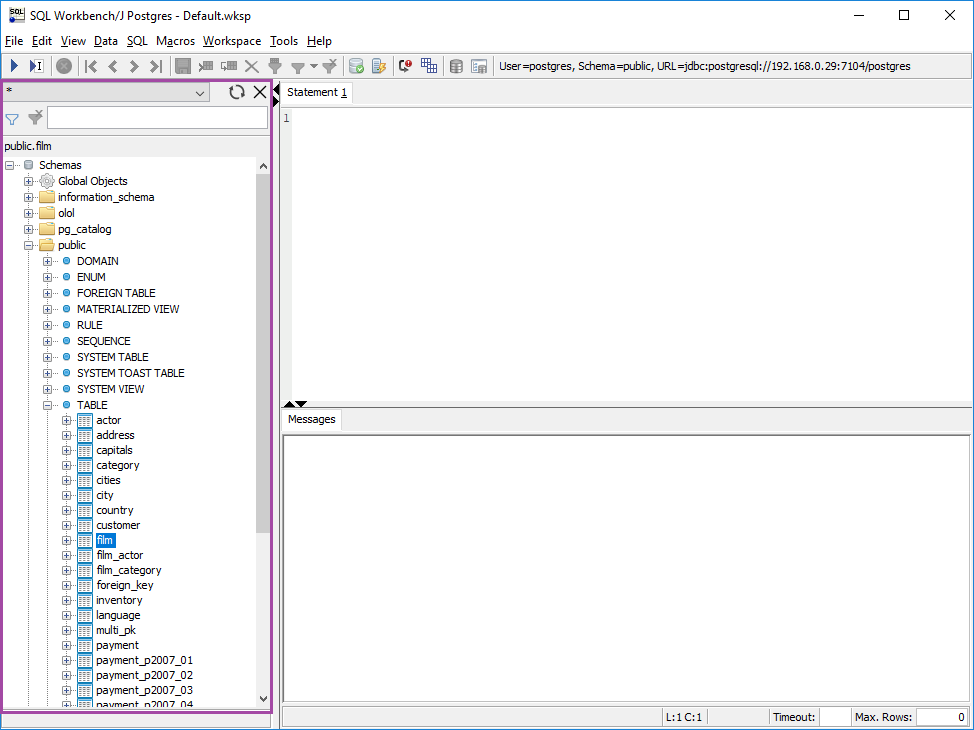Collapse the TABLE node
Image resolution: width=974 pixels, height=730 pixels.
pyautogui.click(x=48, y=405)
